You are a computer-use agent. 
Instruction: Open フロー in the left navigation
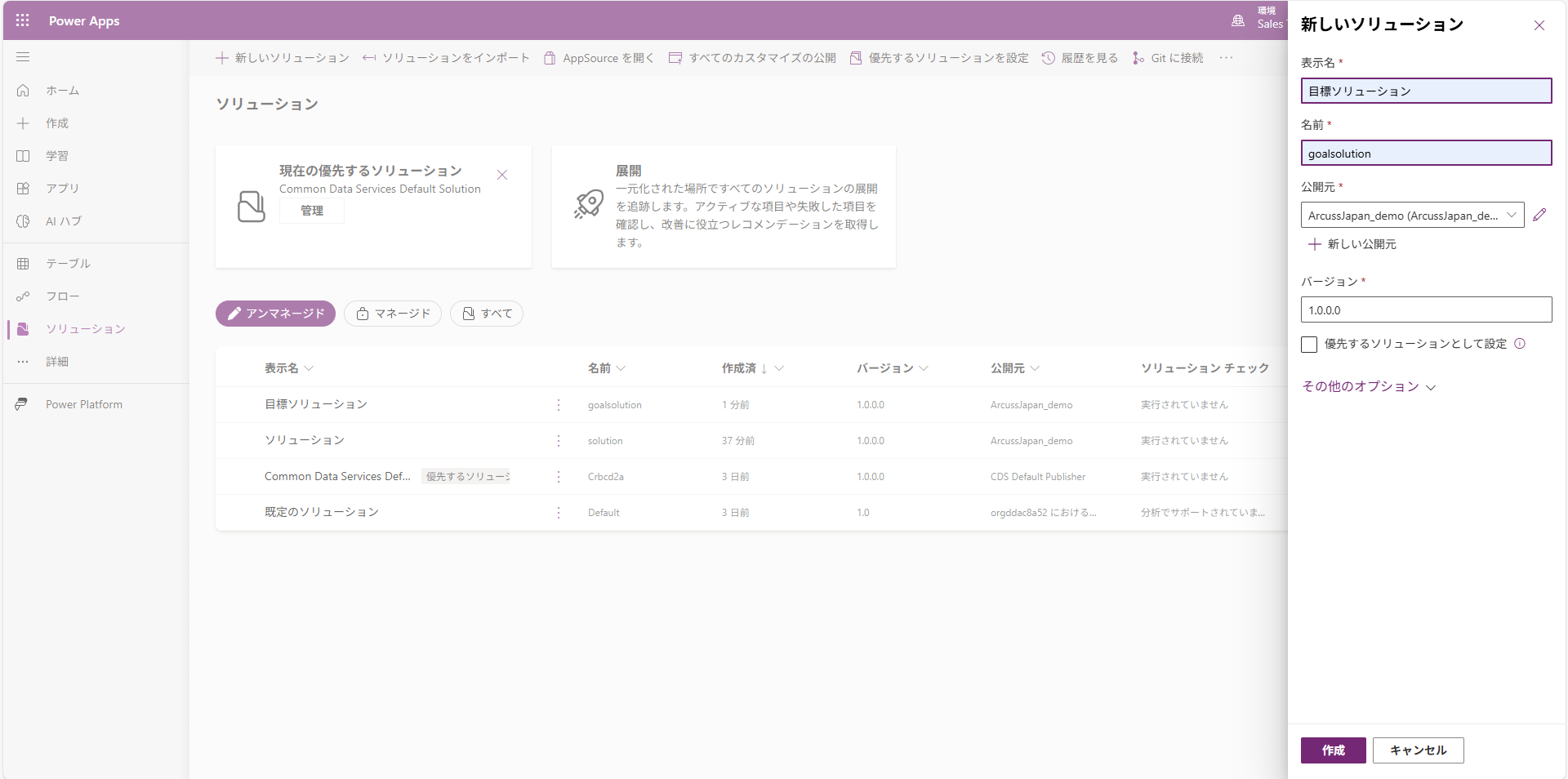[x=62, y=296]
